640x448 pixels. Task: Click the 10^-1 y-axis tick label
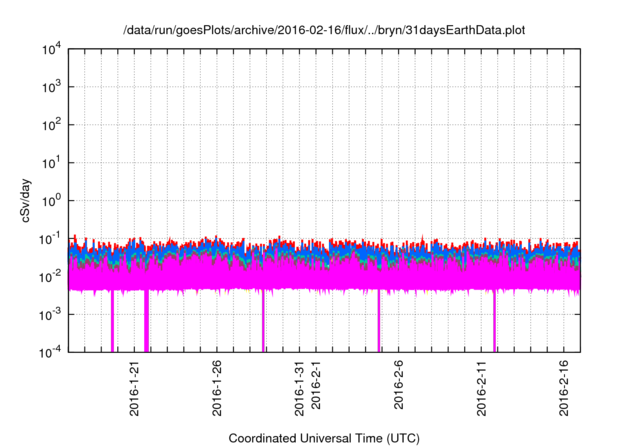click(x=51, y=239)
